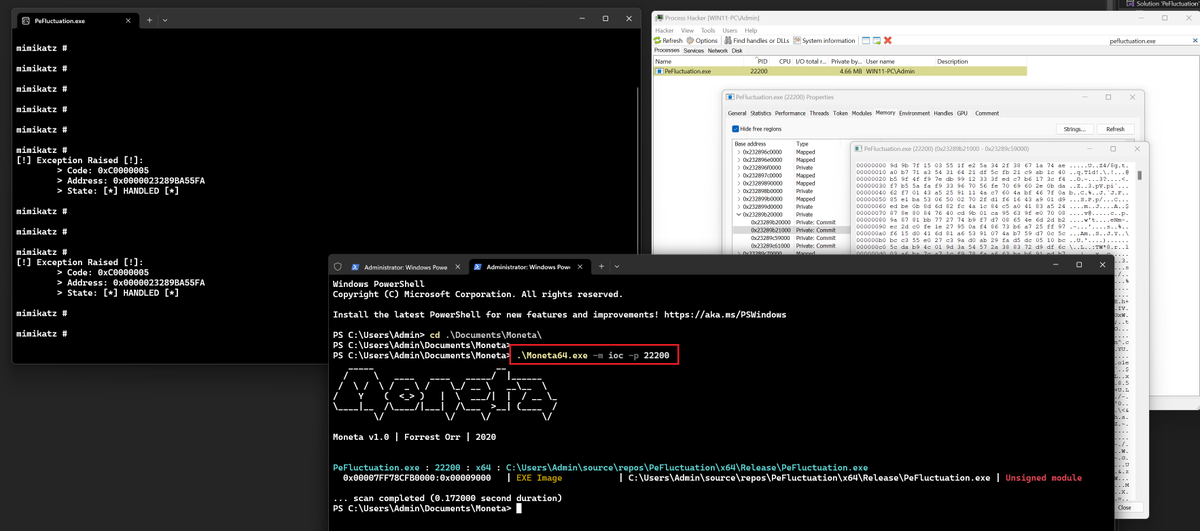Open the Token tab in Properties
Screen dimensions: 1200x531
[841, 113]
